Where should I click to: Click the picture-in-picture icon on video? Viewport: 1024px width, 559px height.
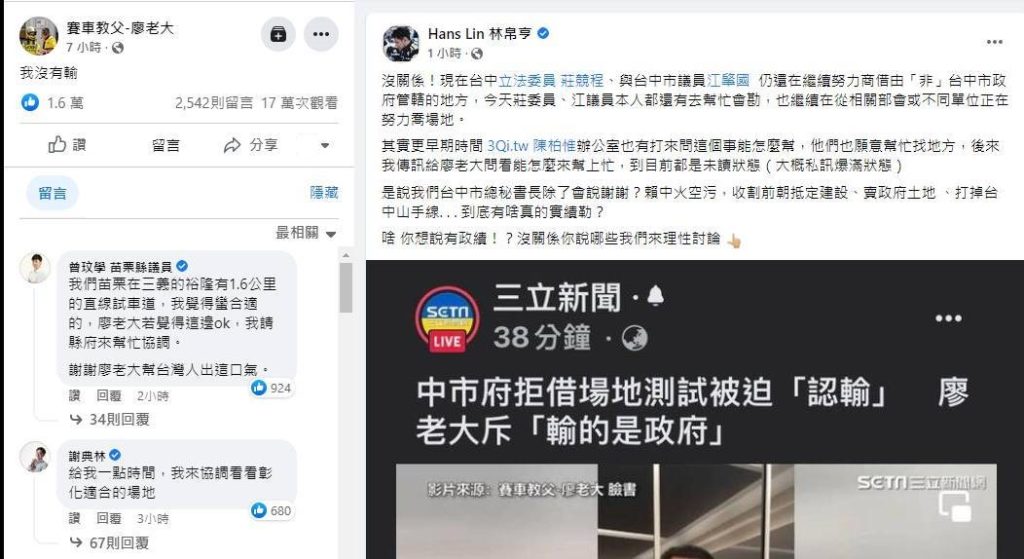953,507
